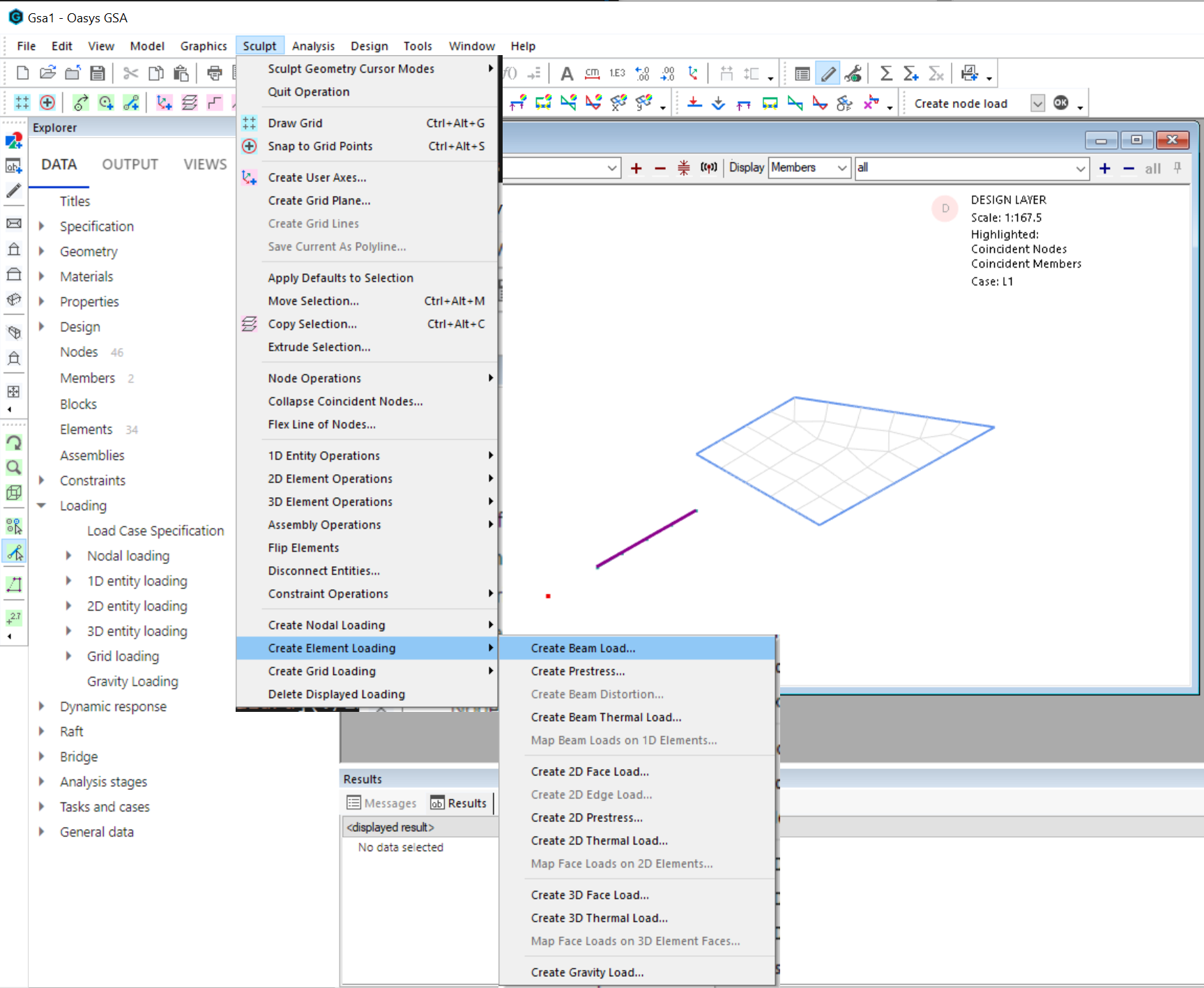Click the Save file icon
This screenshot has width=1204, height=988.
(x=98, y=73)
